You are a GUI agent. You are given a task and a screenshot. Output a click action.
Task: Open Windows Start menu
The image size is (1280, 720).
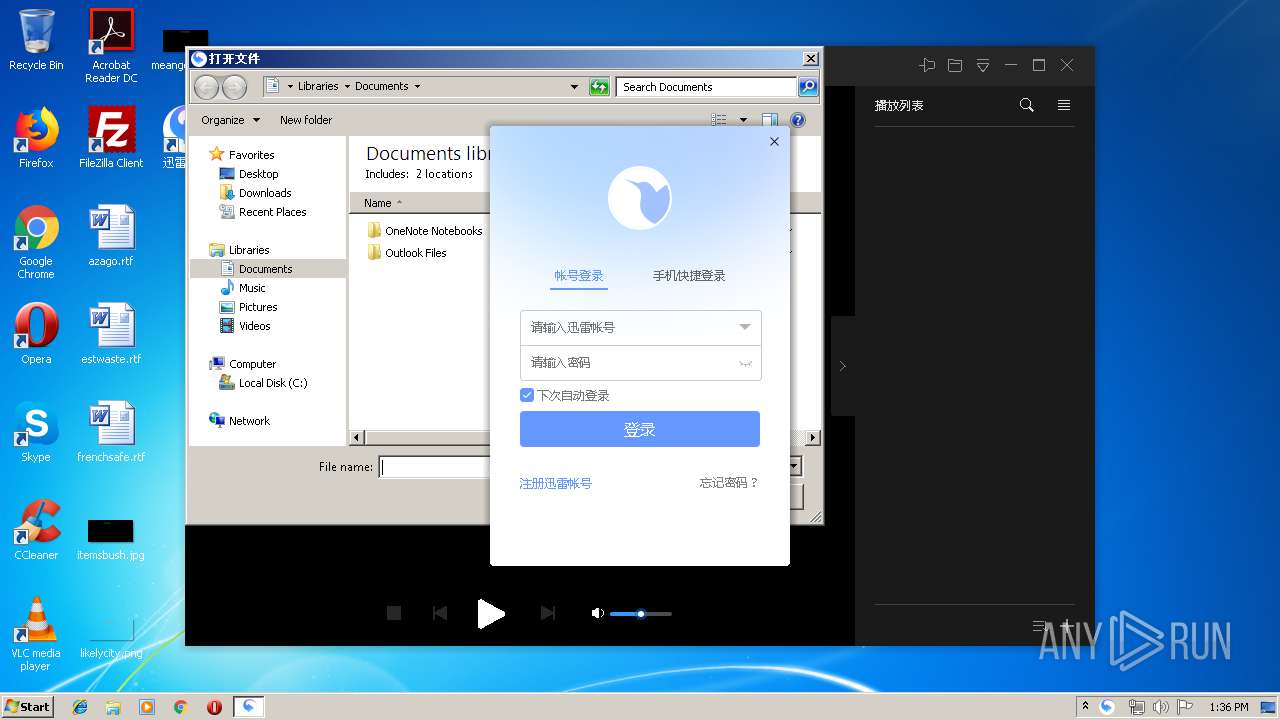coord(28,706)
